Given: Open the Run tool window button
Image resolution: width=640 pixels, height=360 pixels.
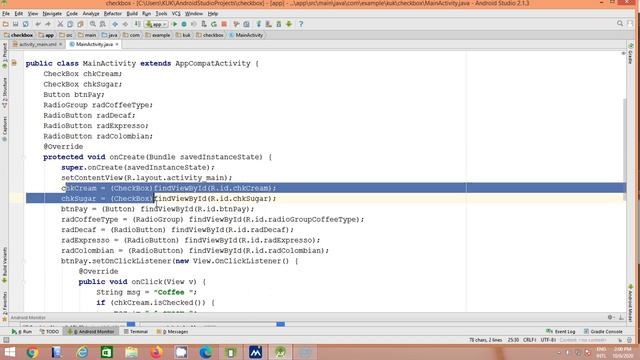Looking at the screenshot, I should (x=22, y=331).
